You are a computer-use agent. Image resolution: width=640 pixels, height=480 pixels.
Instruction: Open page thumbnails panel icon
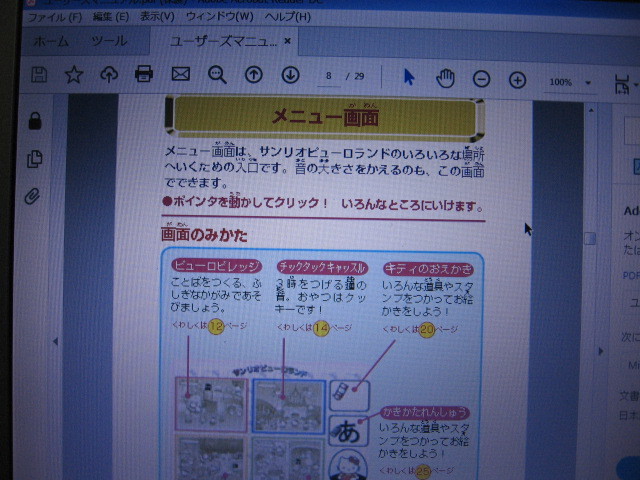coord(34,159)
